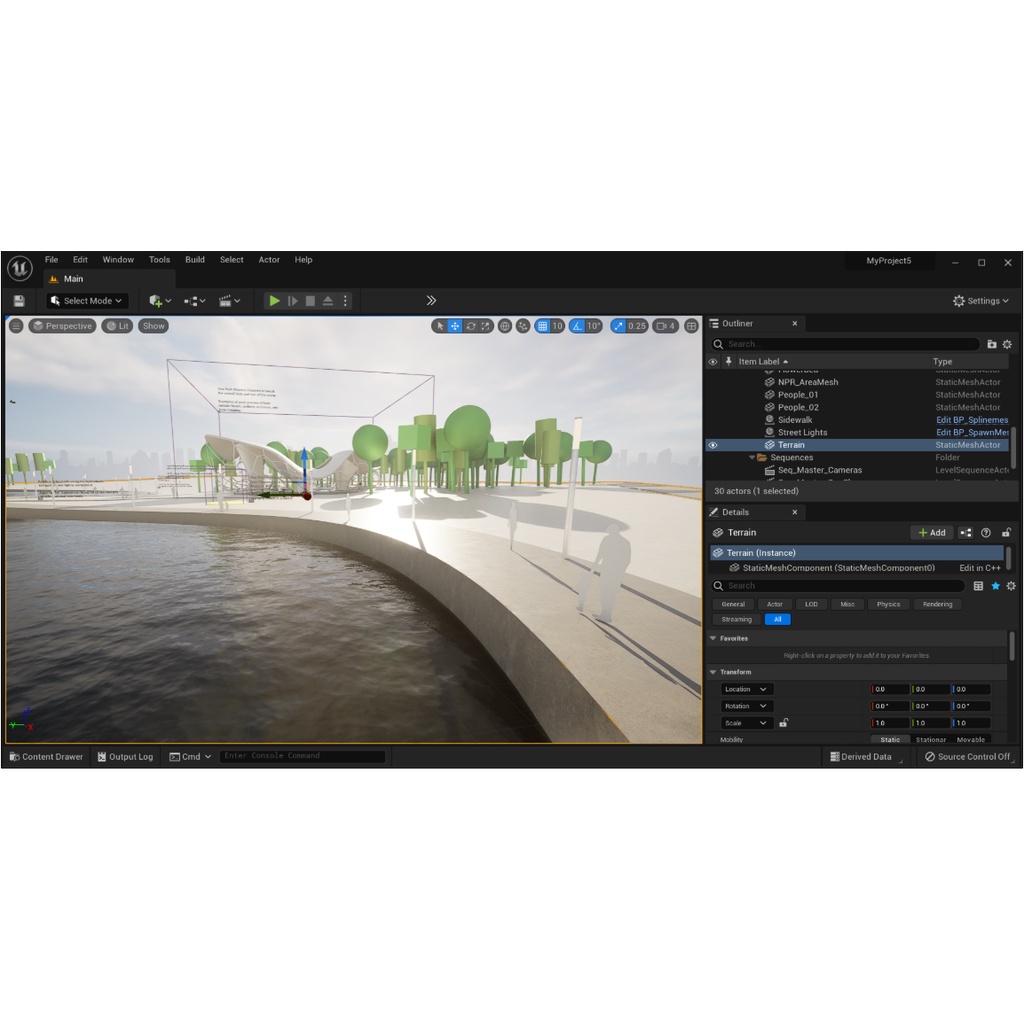
Task: Hide the Terrain actor with eye icon
Action: [x=713, y=445]
